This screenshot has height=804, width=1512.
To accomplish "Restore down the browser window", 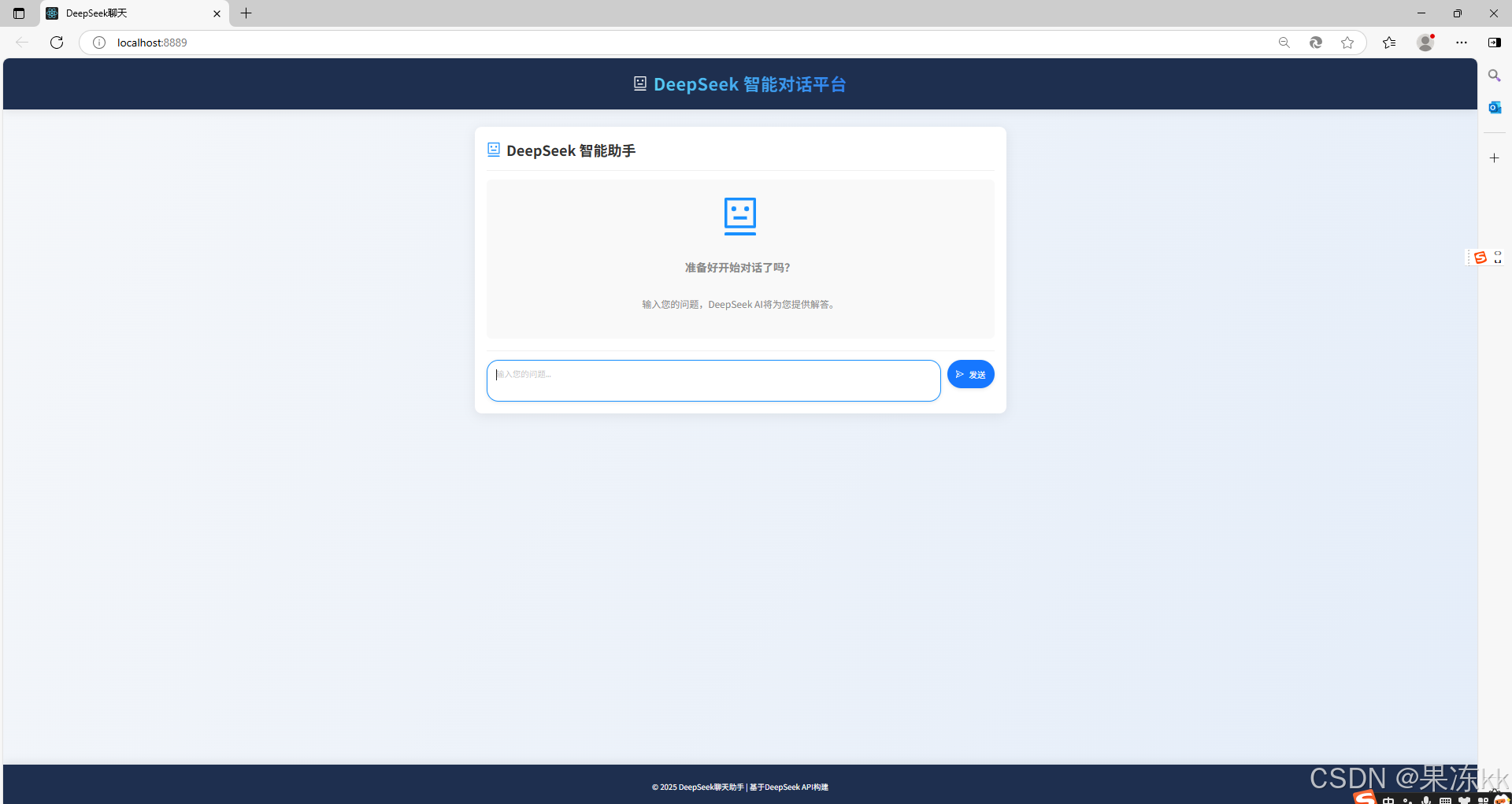I will [1458, 13].
